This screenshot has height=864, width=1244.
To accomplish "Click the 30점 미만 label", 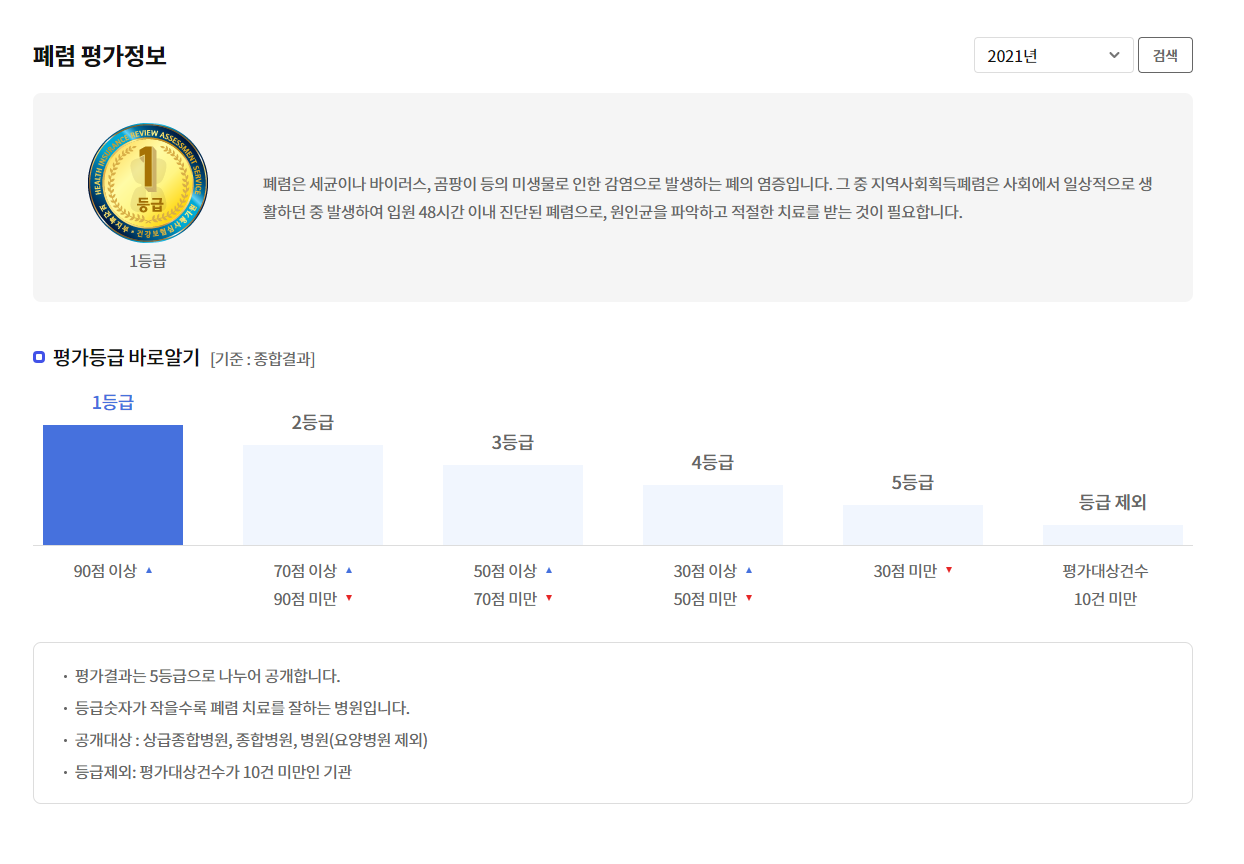I will click(905, 571).
